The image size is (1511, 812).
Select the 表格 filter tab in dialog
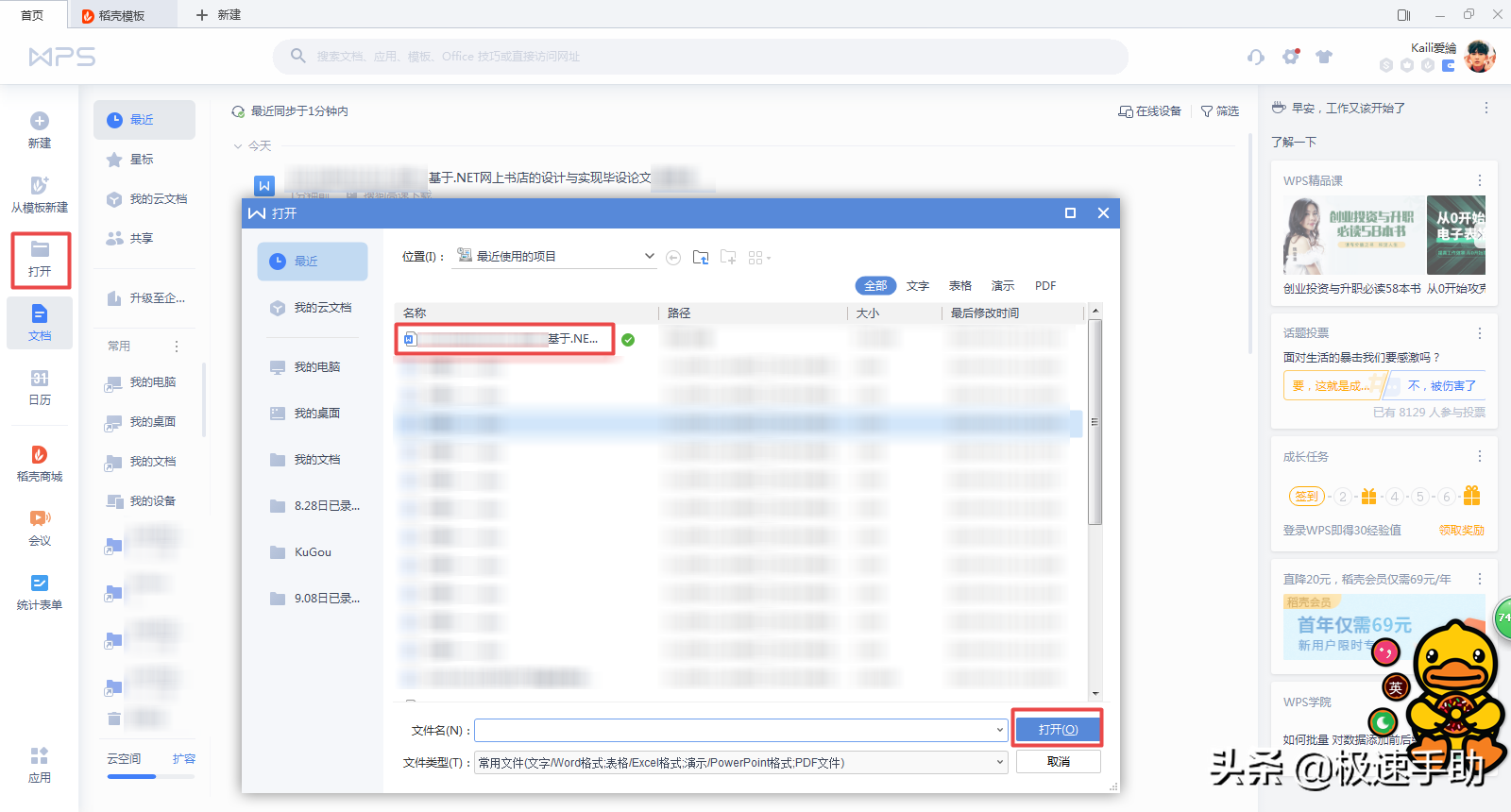tap(960, 286)
